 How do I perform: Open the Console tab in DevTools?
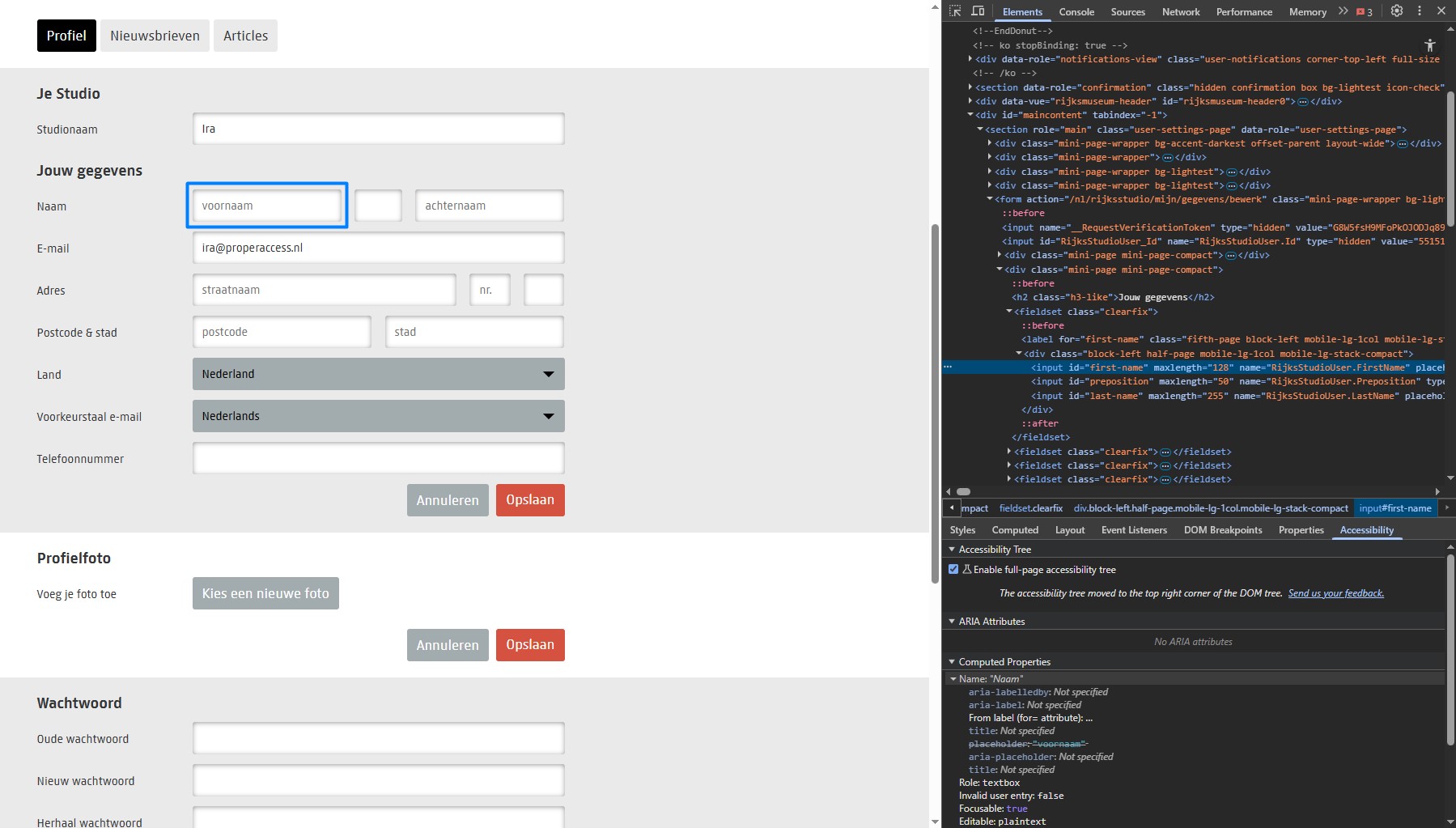click(x=1076, y=12)
